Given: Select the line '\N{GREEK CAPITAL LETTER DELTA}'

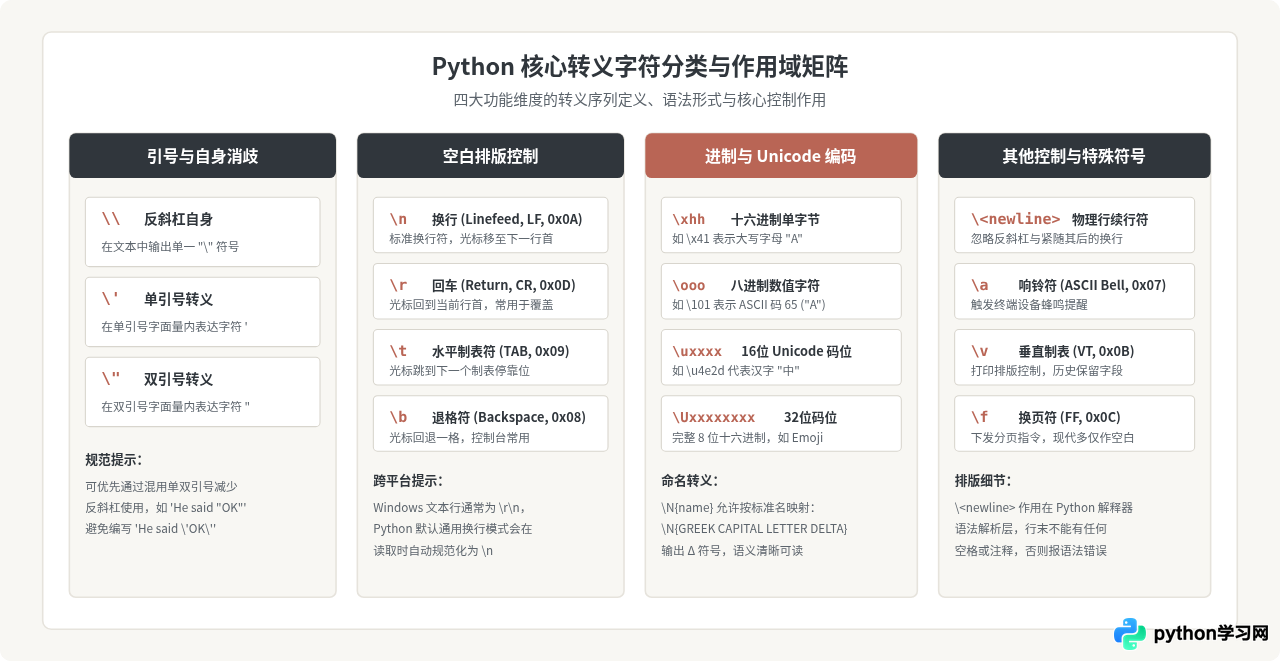Looking at the screenshot, I should 754,528.
